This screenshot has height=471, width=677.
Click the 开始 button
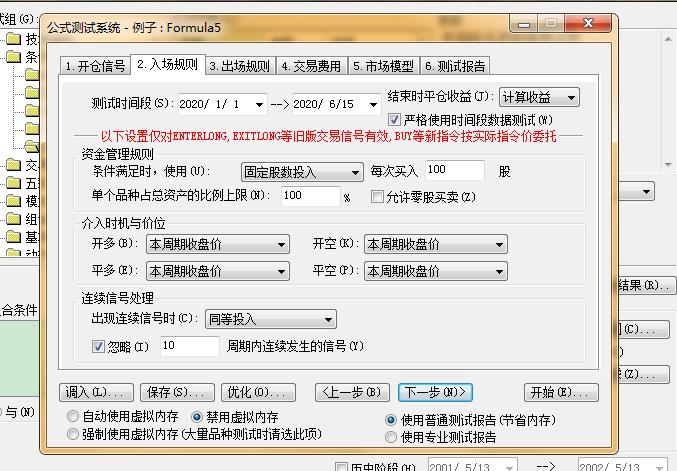[x=561, y=392]
